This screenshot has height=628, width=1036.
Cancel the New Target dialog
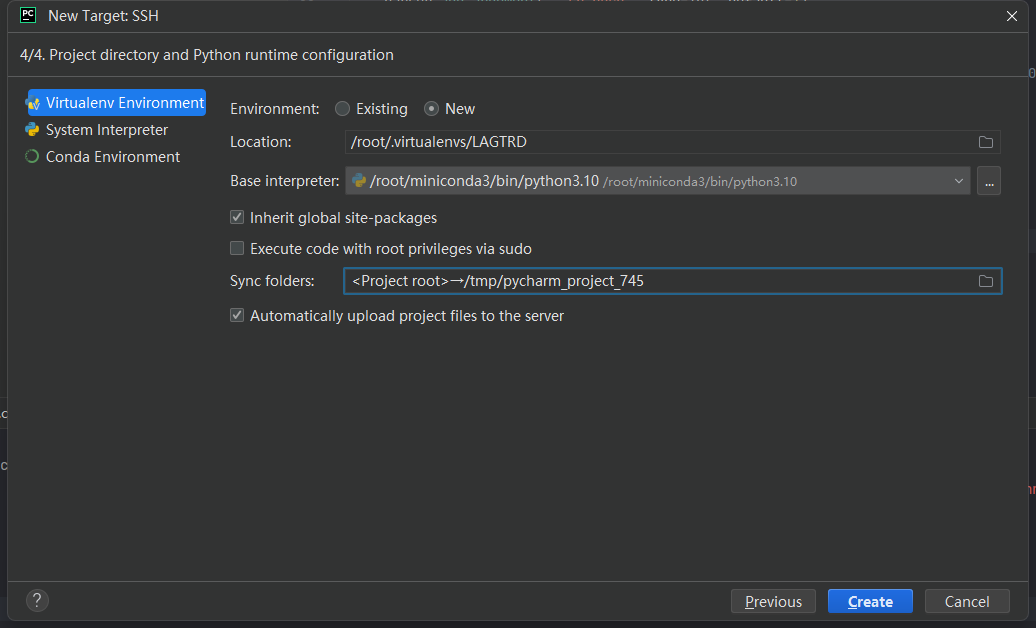967,602
